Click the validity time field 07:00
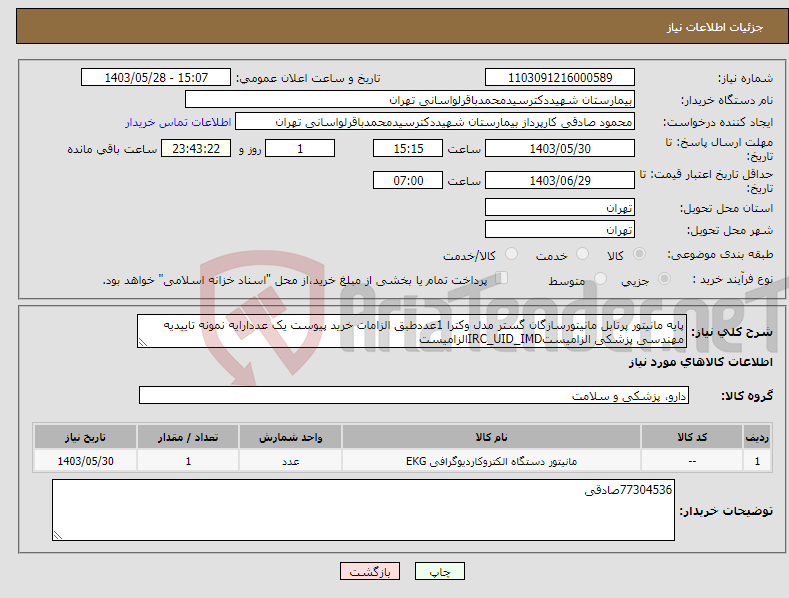The width and height of the screenshot is (789, 598). [408, 180]
